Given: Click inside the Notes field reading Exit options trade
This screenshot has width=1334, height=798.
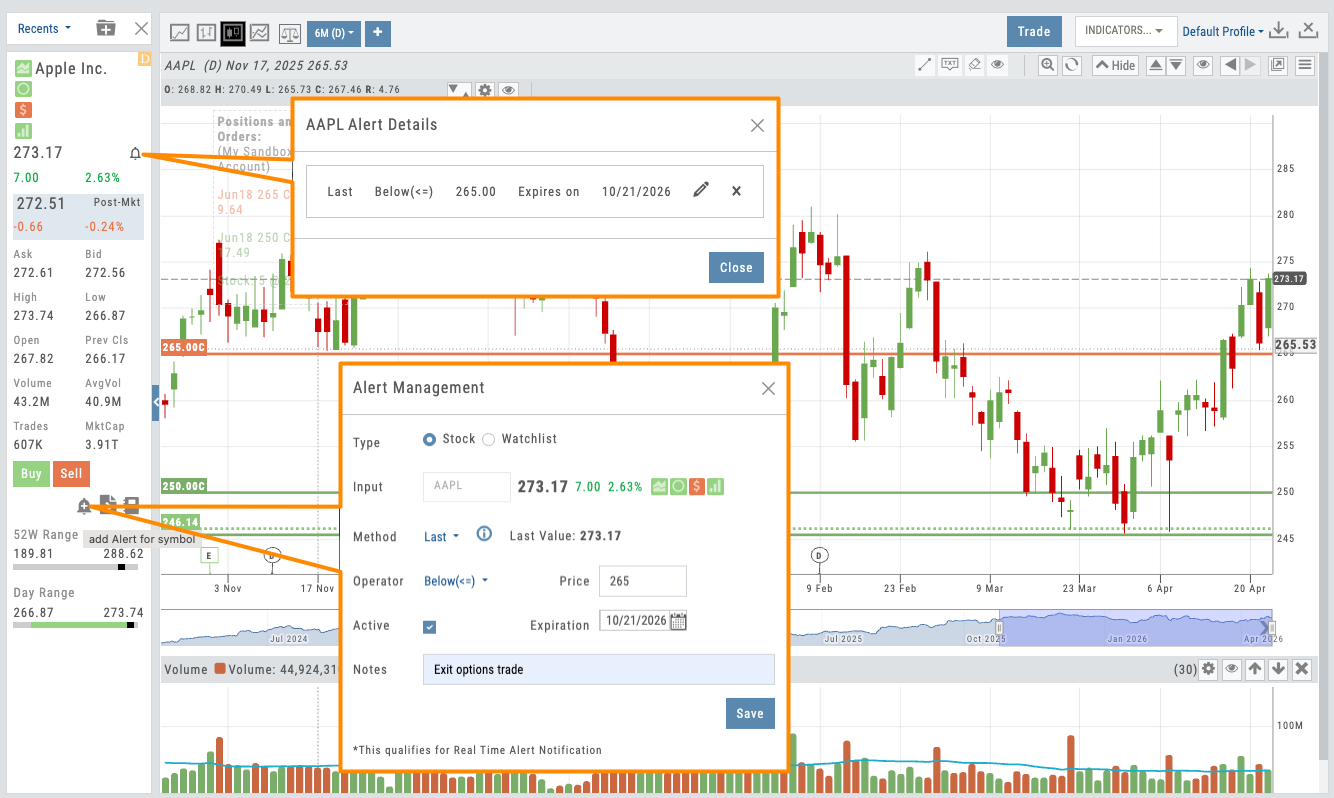Looking at the screenshot, I should [598, 669].
